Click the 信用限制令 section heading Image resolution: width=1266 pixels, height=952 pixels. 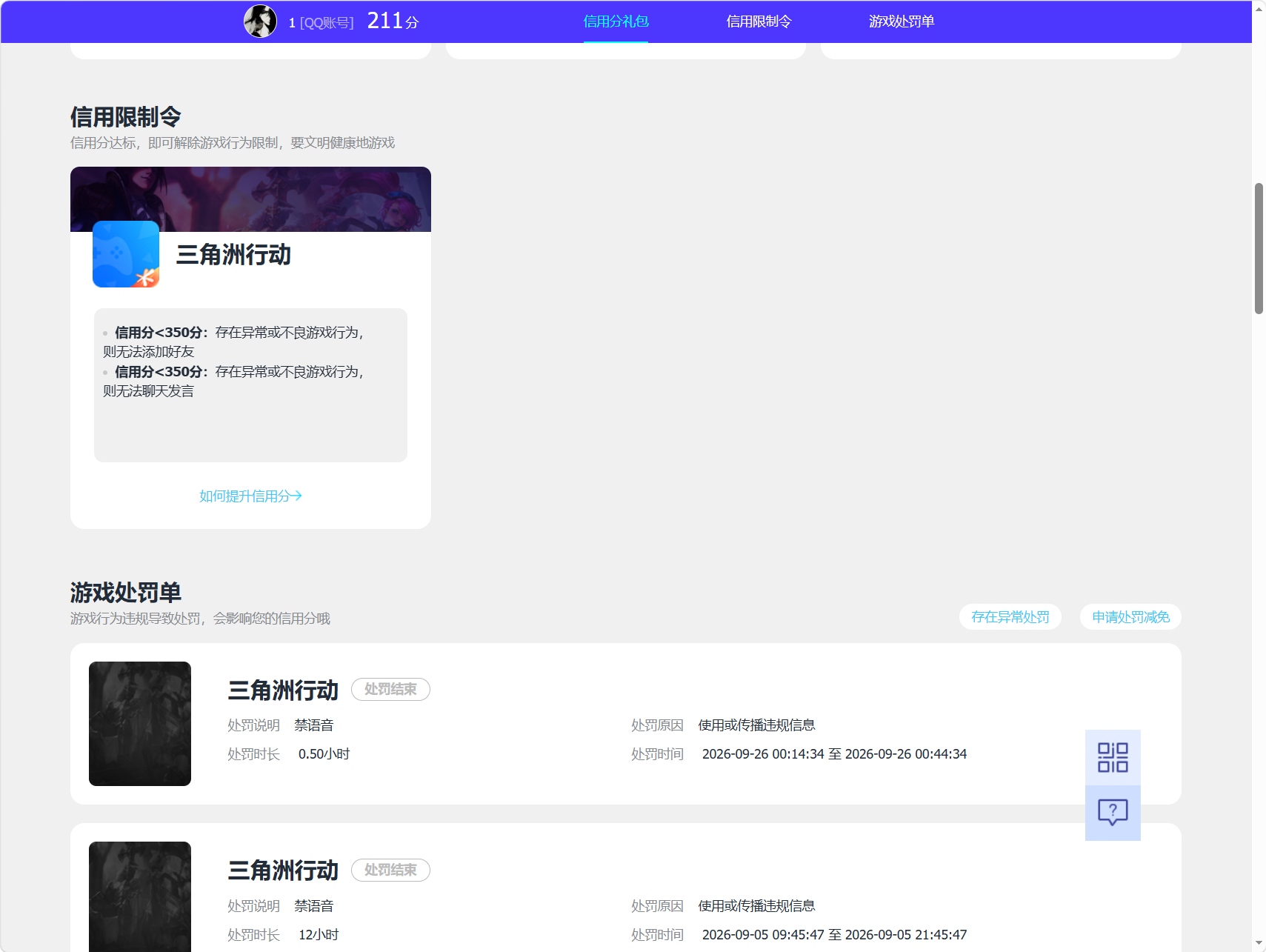click(126, 117)
